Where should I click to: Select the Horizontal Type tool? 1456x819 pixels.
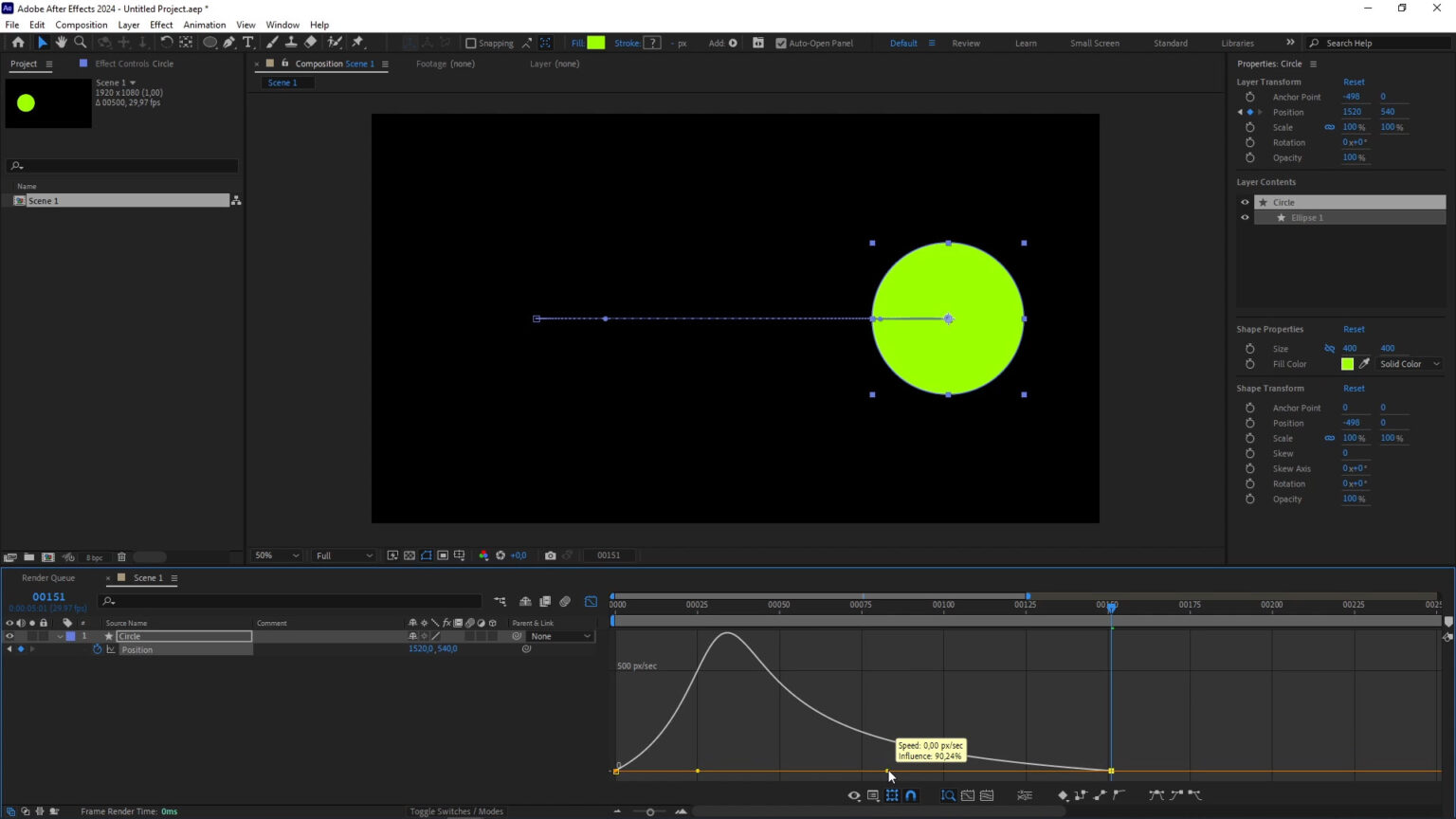point(248,42)
